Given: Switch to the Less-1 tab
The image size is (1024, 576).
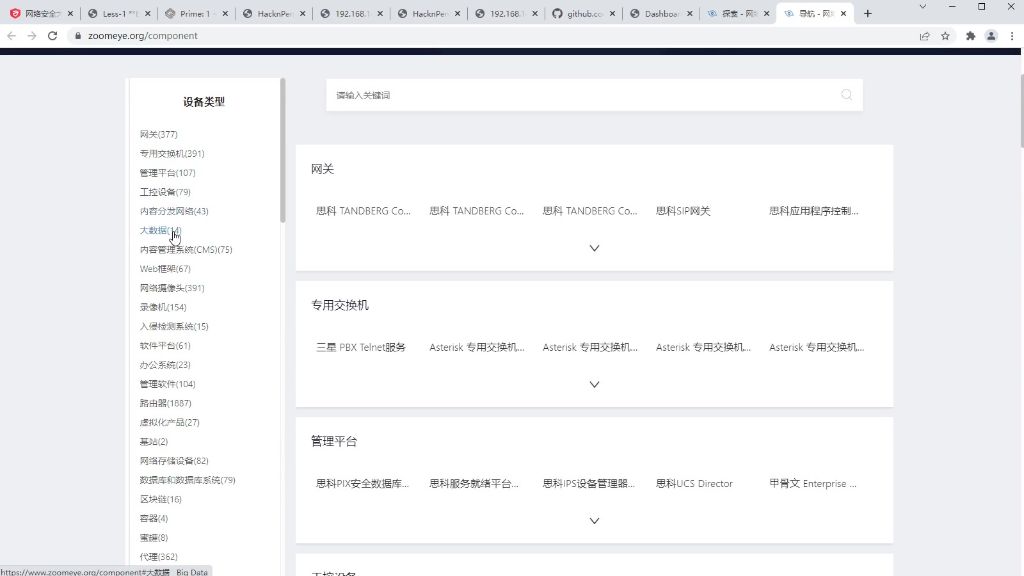Looking at the screenshot, I should point(119,13).
